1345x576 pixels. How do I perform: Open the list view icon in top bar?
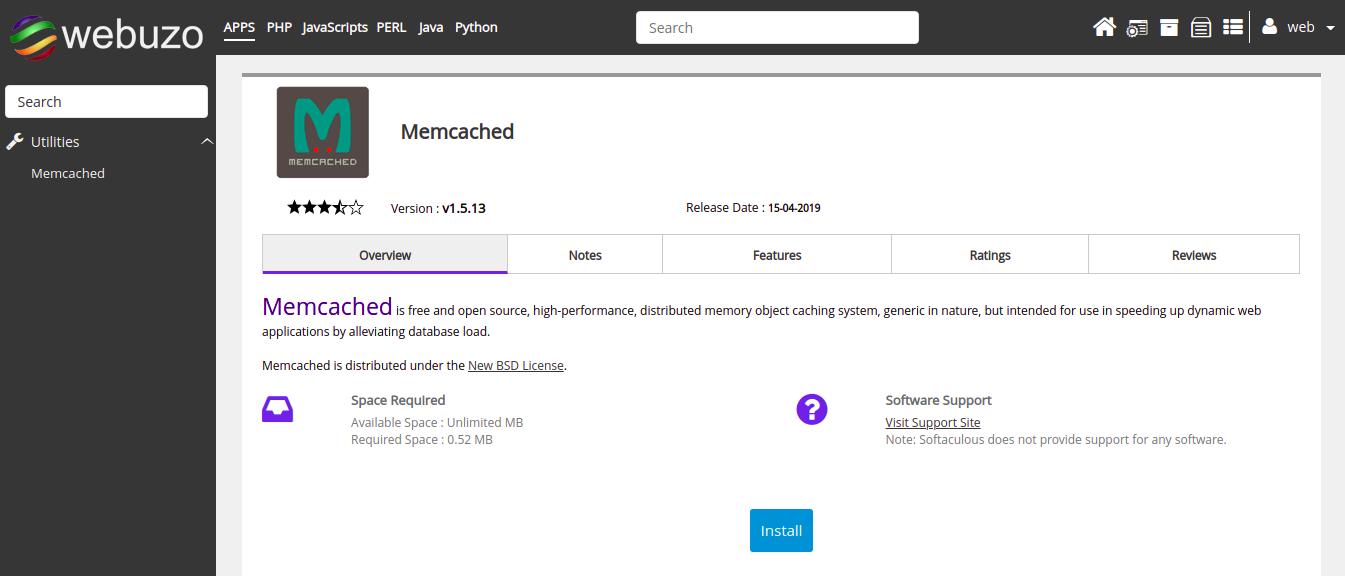1233,27
